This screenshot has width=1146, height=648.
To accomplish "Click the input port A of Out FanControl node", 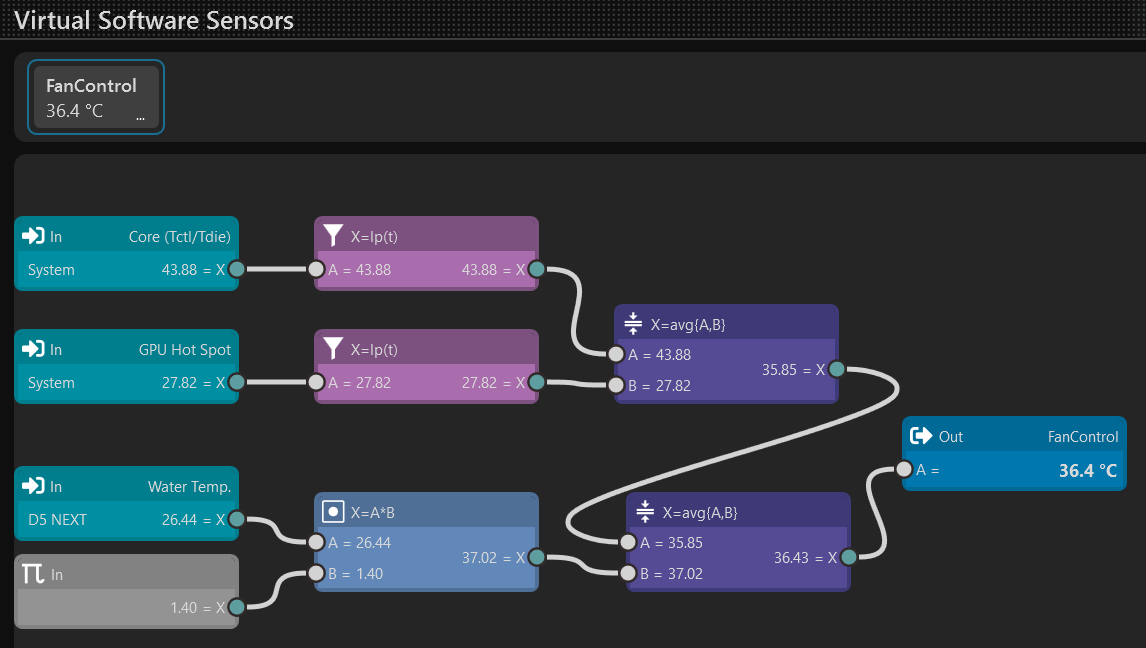I will pos(904,470).
